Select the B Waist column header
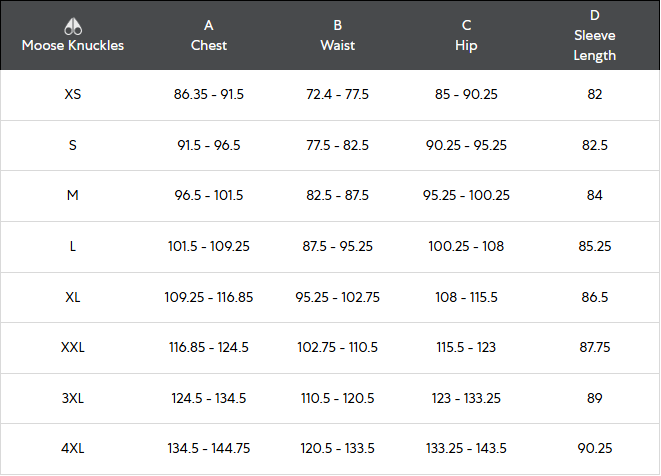This screenshot has height=476, width=661. click(338, 36)
